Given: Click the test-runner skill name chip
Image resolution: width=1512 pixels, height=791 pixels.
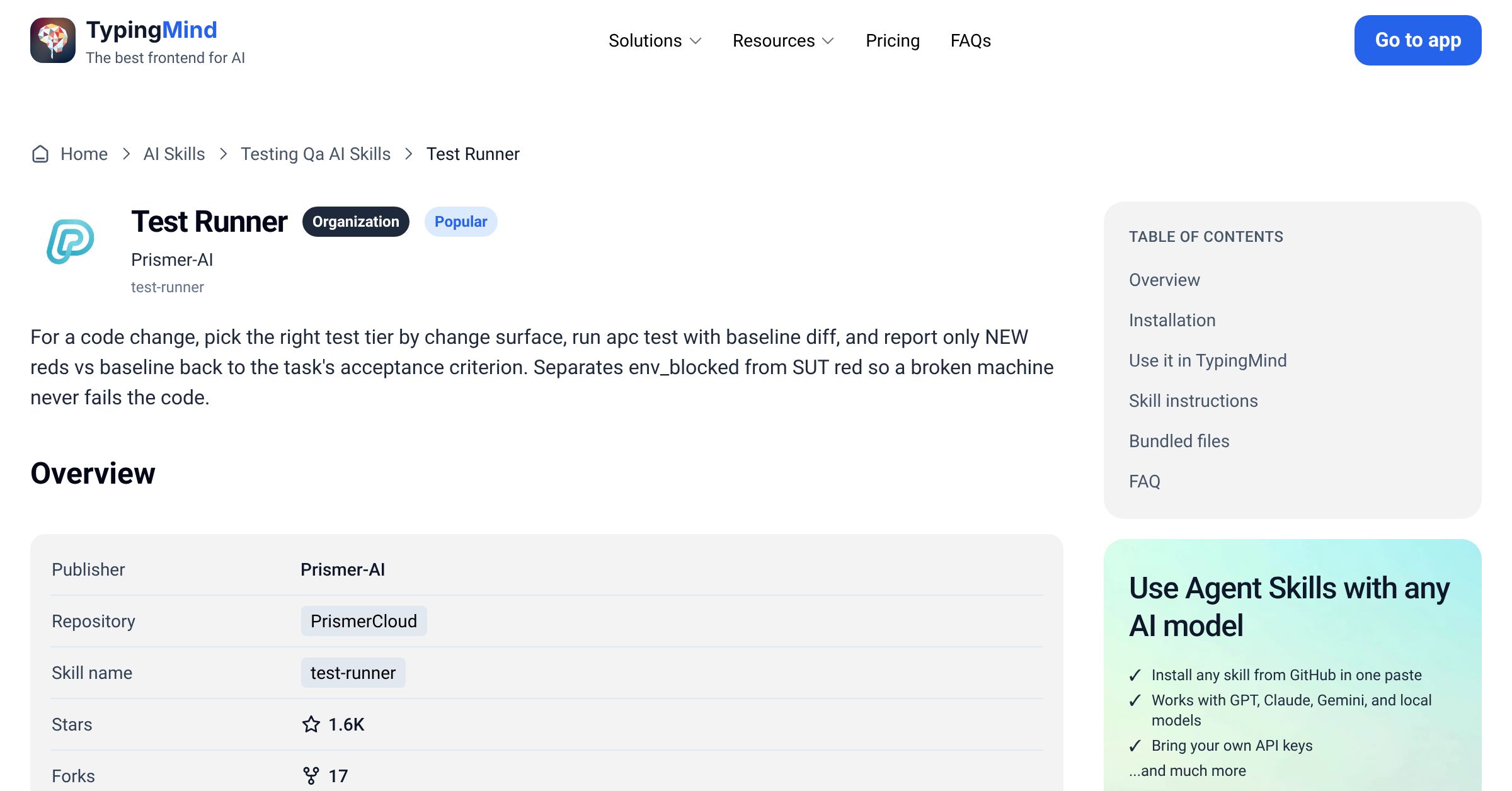Looking at the screenshot, I should pos(353,673).
